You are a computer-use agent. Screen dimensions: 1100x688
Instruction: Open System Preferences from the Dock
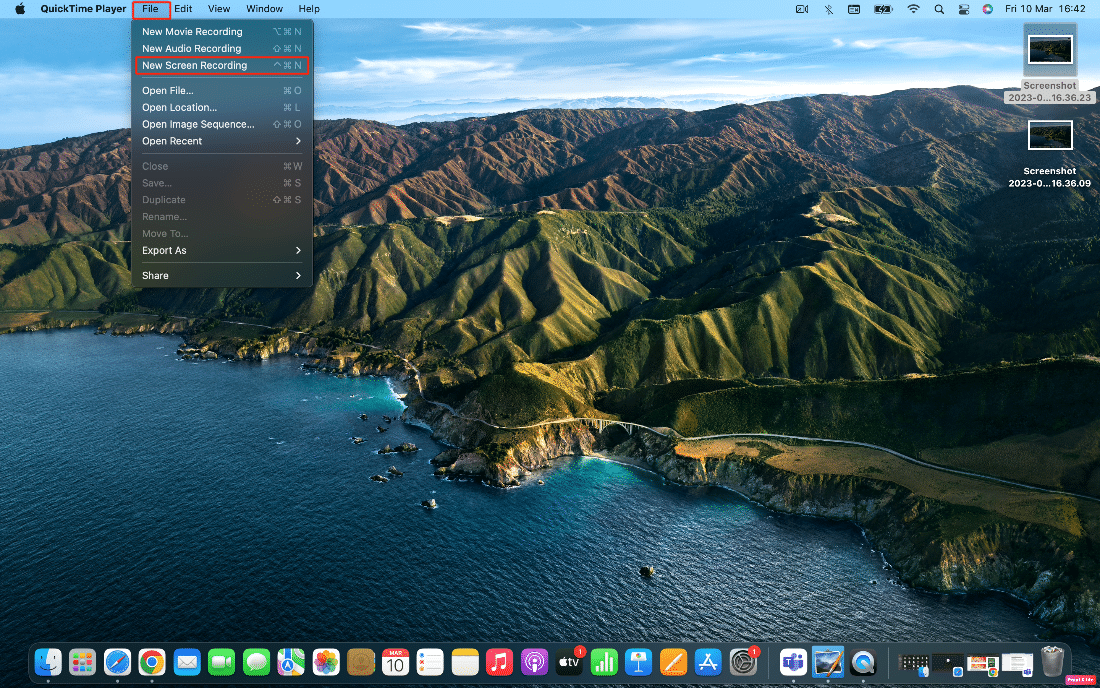[743, 662]
